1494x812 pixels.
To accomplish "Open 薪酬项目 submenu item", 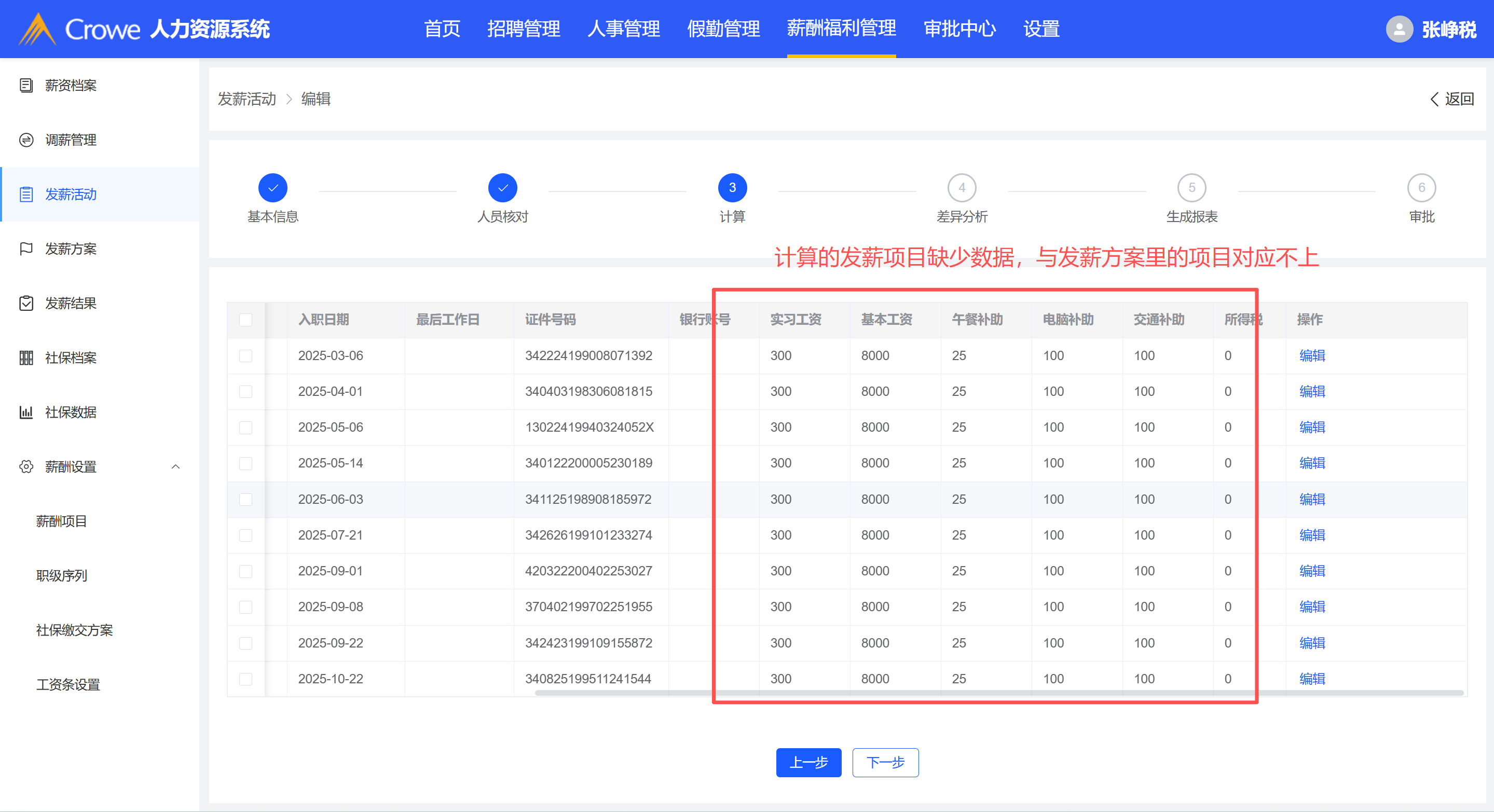I will [x=61, y=521].
